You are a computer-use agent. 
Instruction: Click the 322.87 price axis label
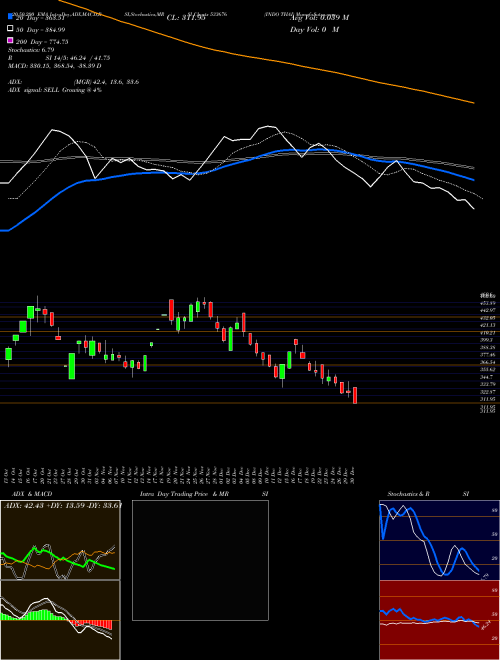pos(488,391)
